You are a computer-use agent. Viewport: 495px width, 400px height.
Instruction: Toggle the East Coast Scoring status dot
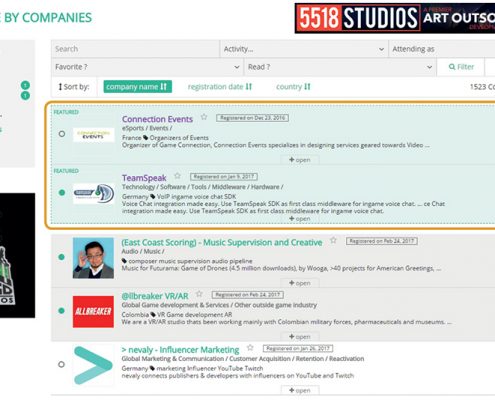(61, 257)
